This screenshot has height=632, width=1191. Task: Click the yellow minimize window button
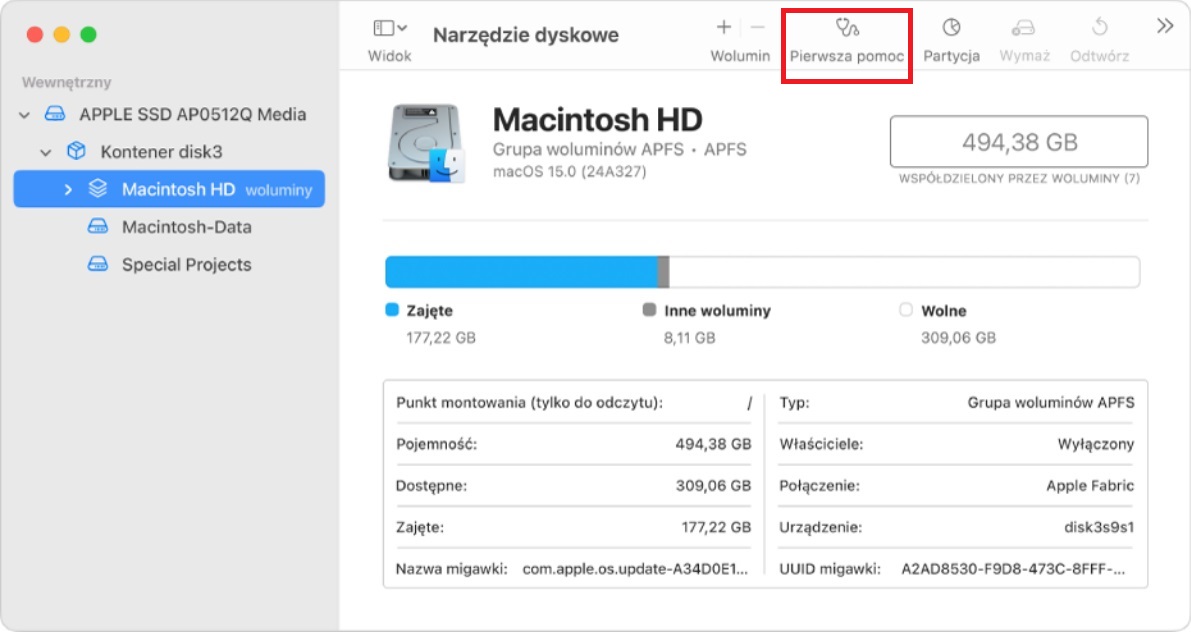point(62,35)
